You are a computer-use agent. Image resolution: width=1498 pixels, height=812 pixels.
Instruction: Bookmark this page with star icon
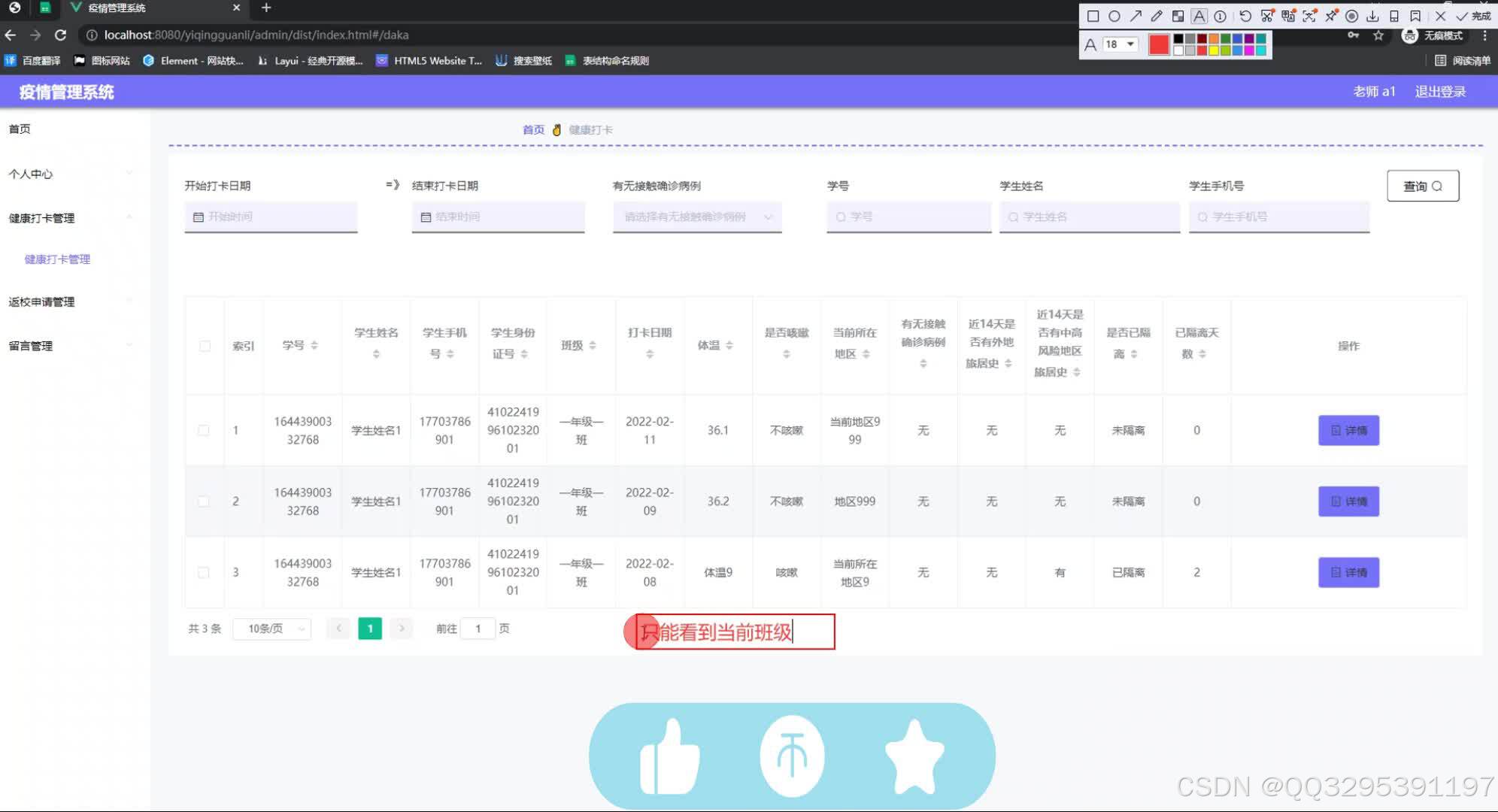coord(1378,35)
